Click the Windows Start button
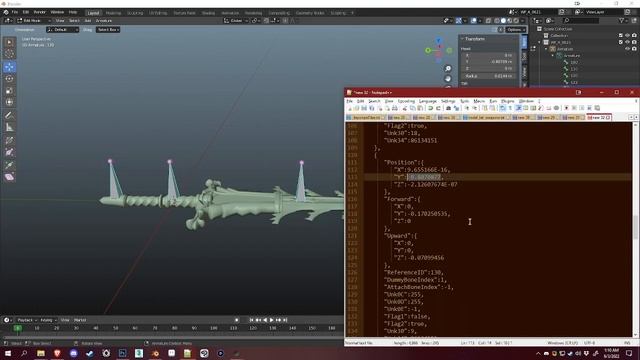 click(x=8, y=353)
